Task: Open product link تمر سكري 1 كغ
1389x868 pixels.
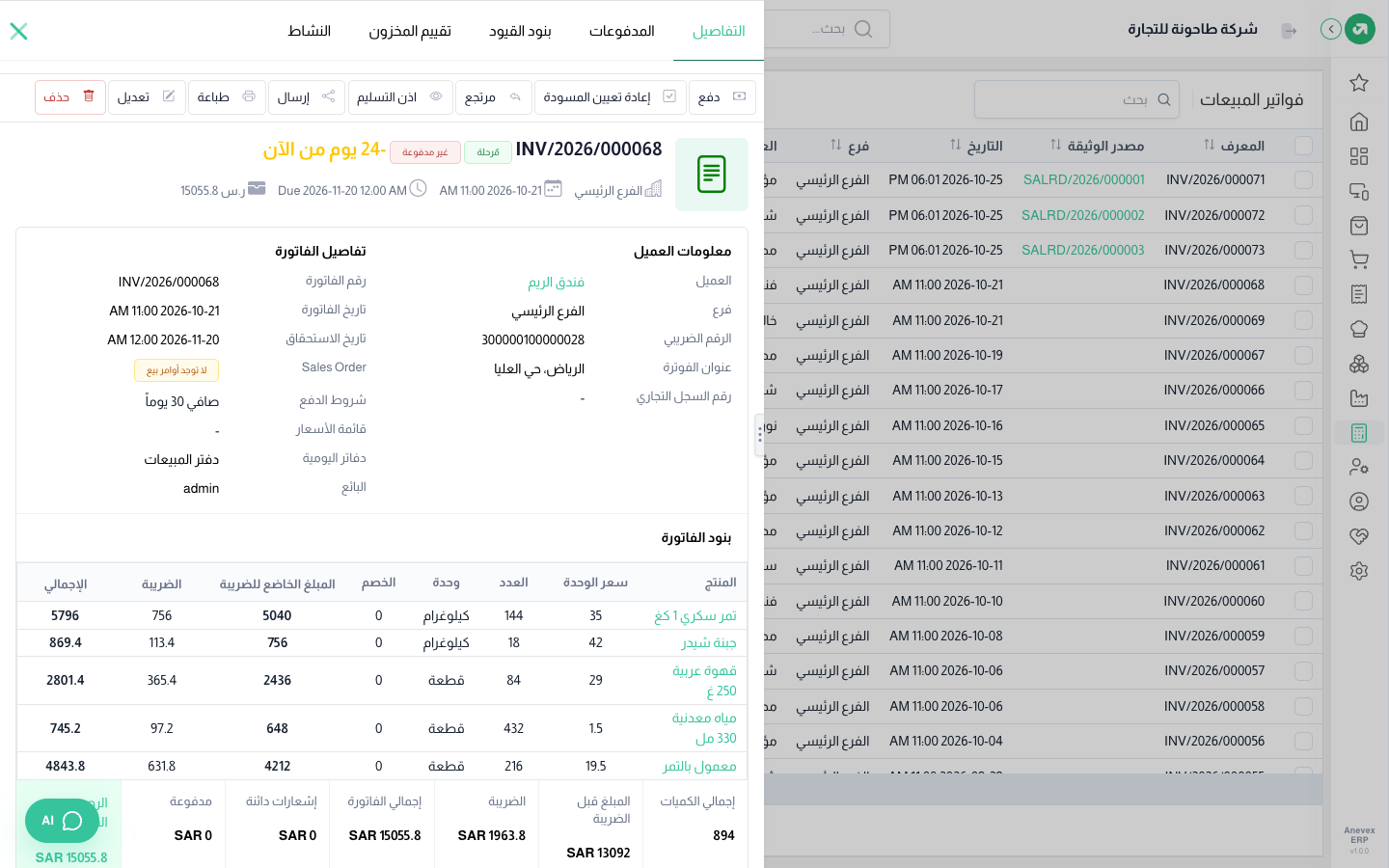Action: click(695, 615)
